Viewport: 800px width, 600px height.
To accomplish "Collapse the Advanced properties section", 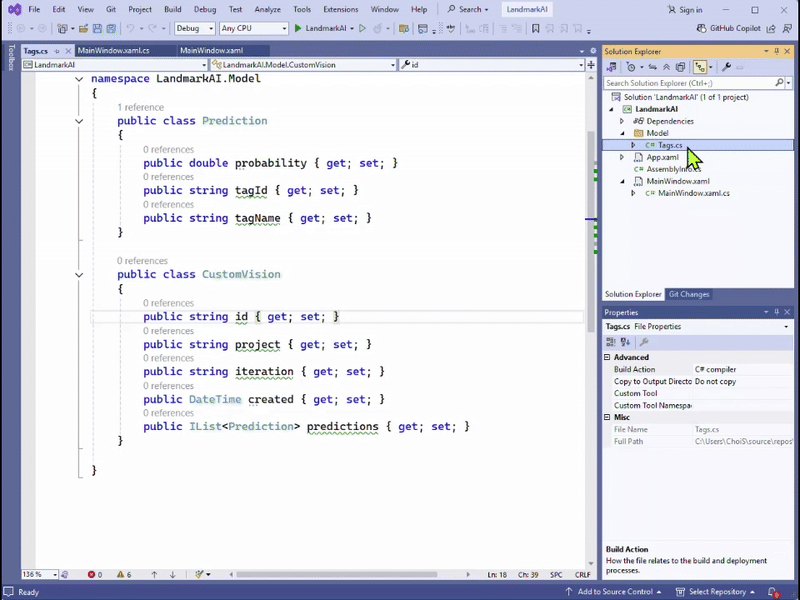I will pos(607,357).
